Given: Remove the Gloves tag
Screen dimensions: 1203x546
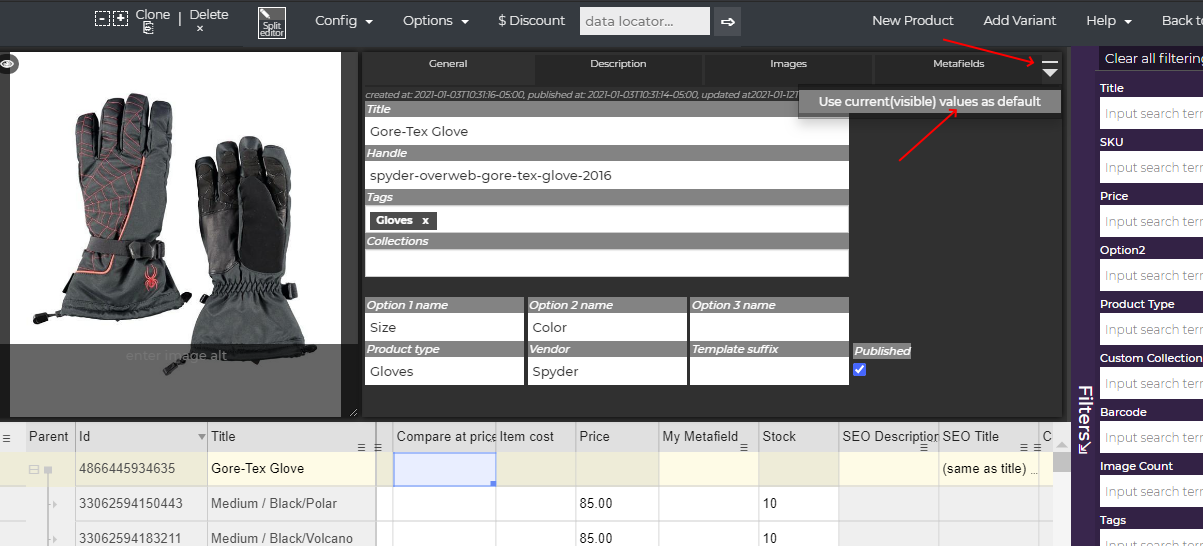Looking at the screenshot, I should 425,220.
